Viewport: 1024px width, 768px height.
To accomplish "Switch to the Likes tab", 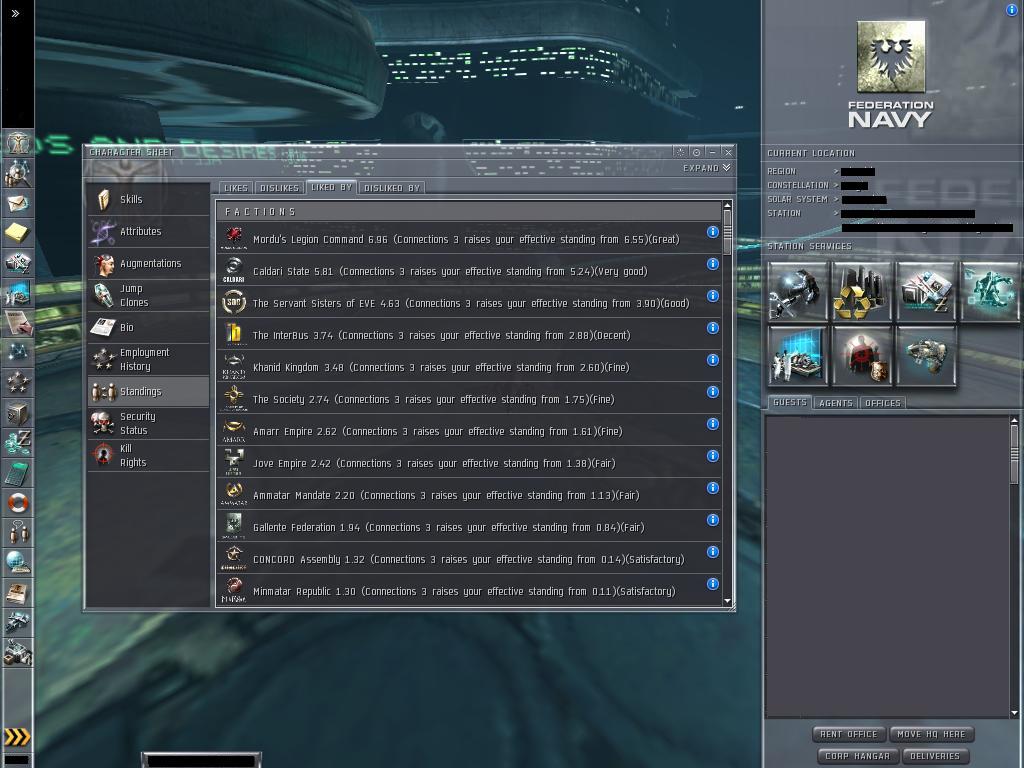I will 236,187.
